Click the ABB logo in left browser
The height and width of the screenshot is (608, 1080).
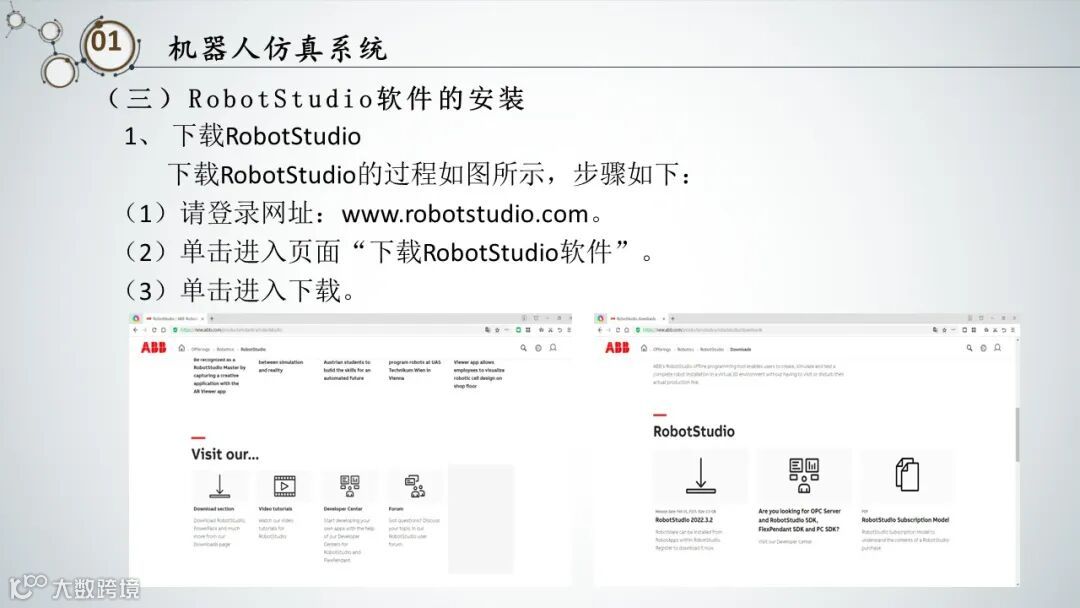154,347
